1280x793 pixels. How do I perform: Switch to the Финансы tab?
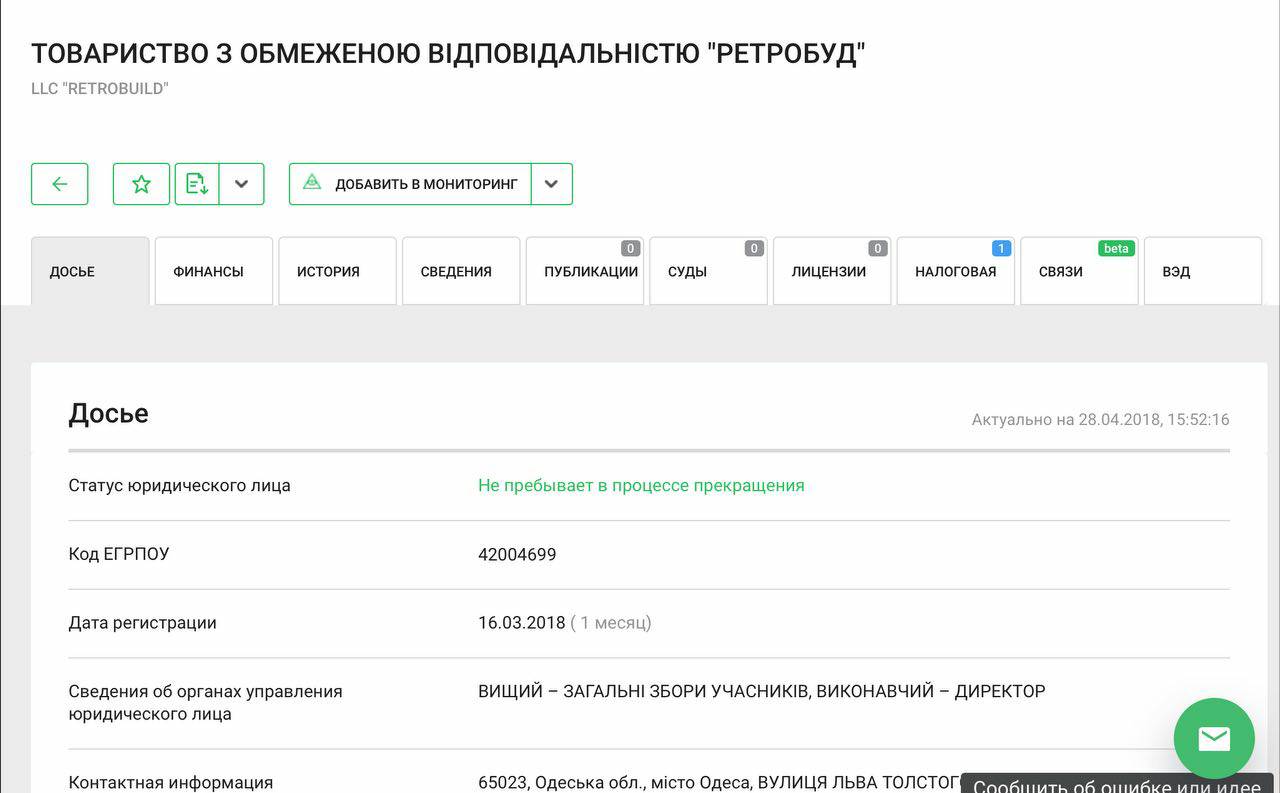pyautogui.click(x=213, y=271)
